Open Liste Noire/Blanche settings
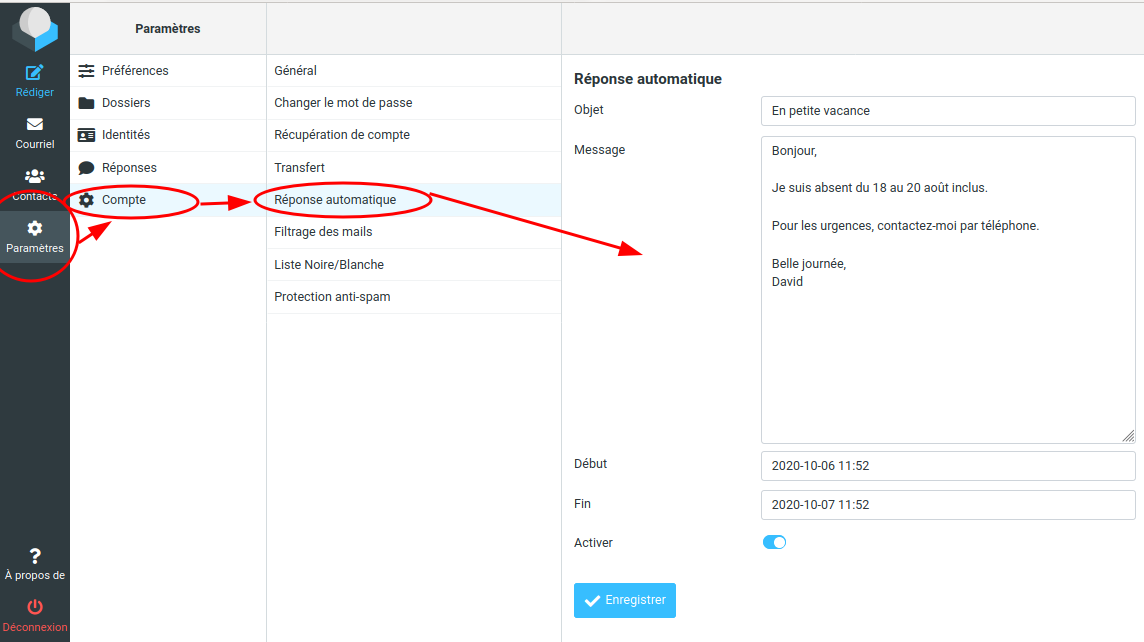 click(x=329, y=265)
